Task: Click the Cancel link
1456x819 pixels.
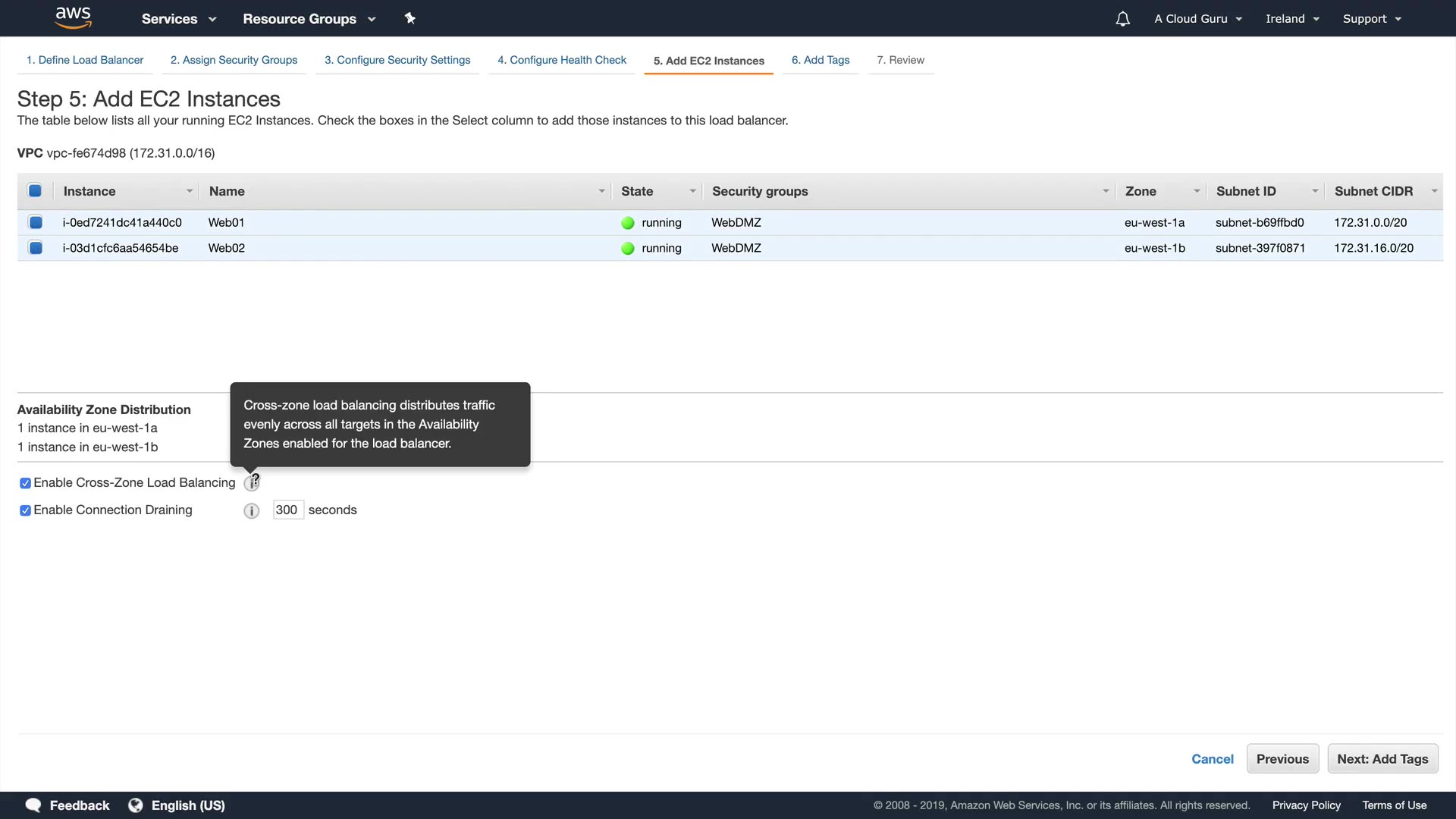Action: 1212,759
